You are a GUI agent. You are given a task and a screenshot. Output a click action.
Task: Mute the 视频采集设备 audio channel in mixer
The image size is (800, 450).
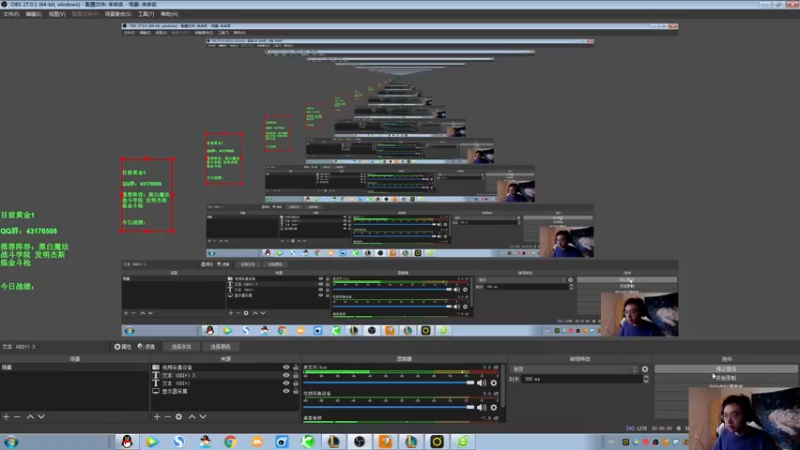tap(481, 407)
